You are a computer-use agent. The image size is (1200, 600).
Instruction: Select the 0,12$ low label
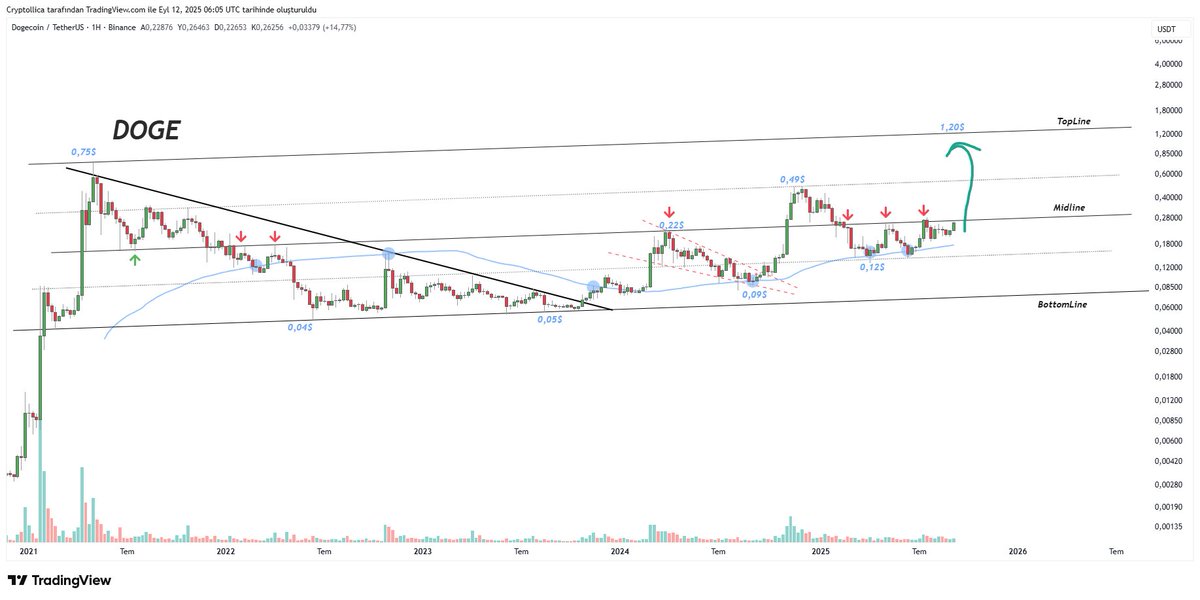pyautogui.click(x=872, y=267)
